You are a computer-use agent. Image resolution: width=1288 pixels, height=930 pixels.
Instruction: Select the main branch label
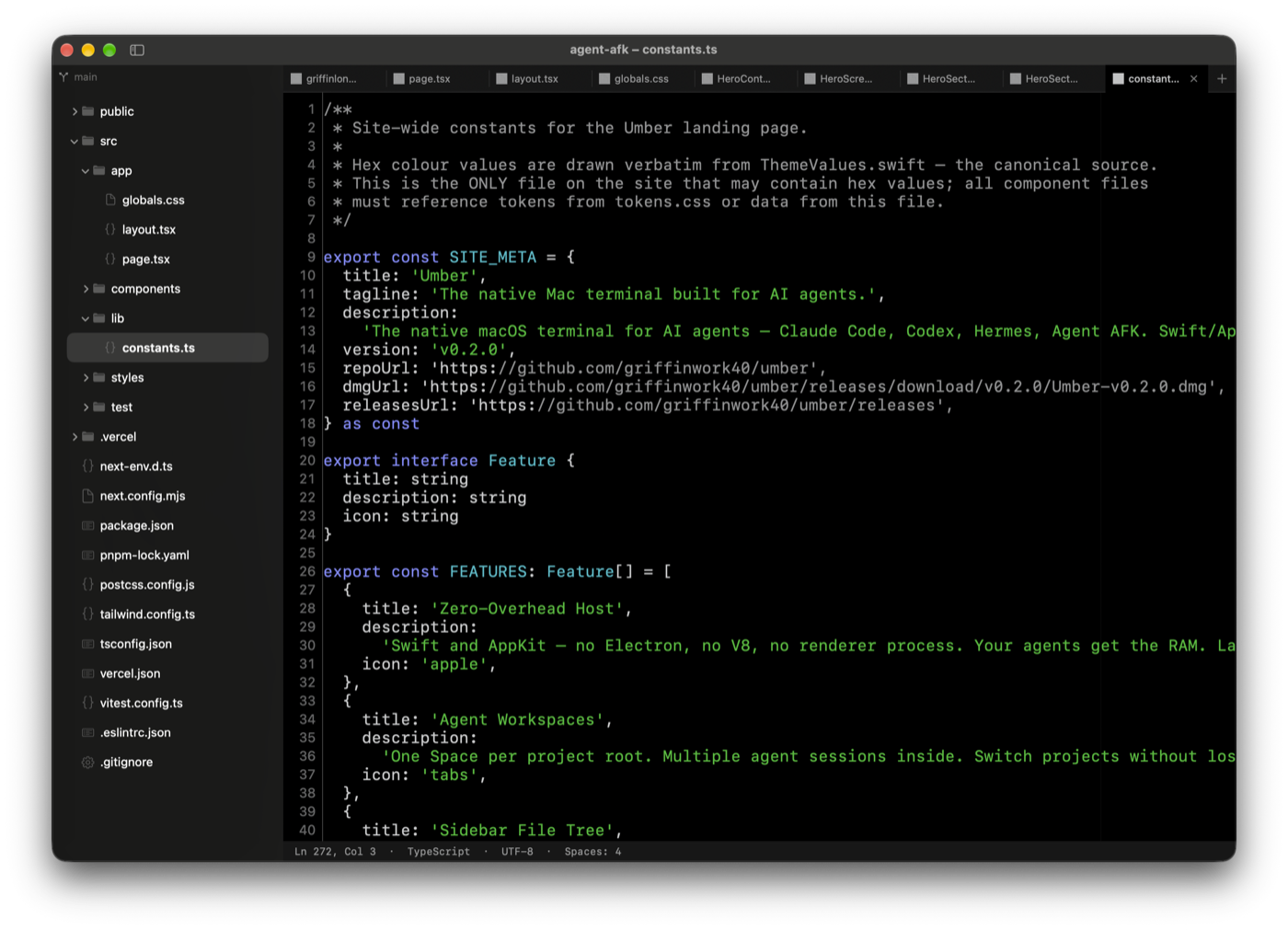[x=86, y=77]
